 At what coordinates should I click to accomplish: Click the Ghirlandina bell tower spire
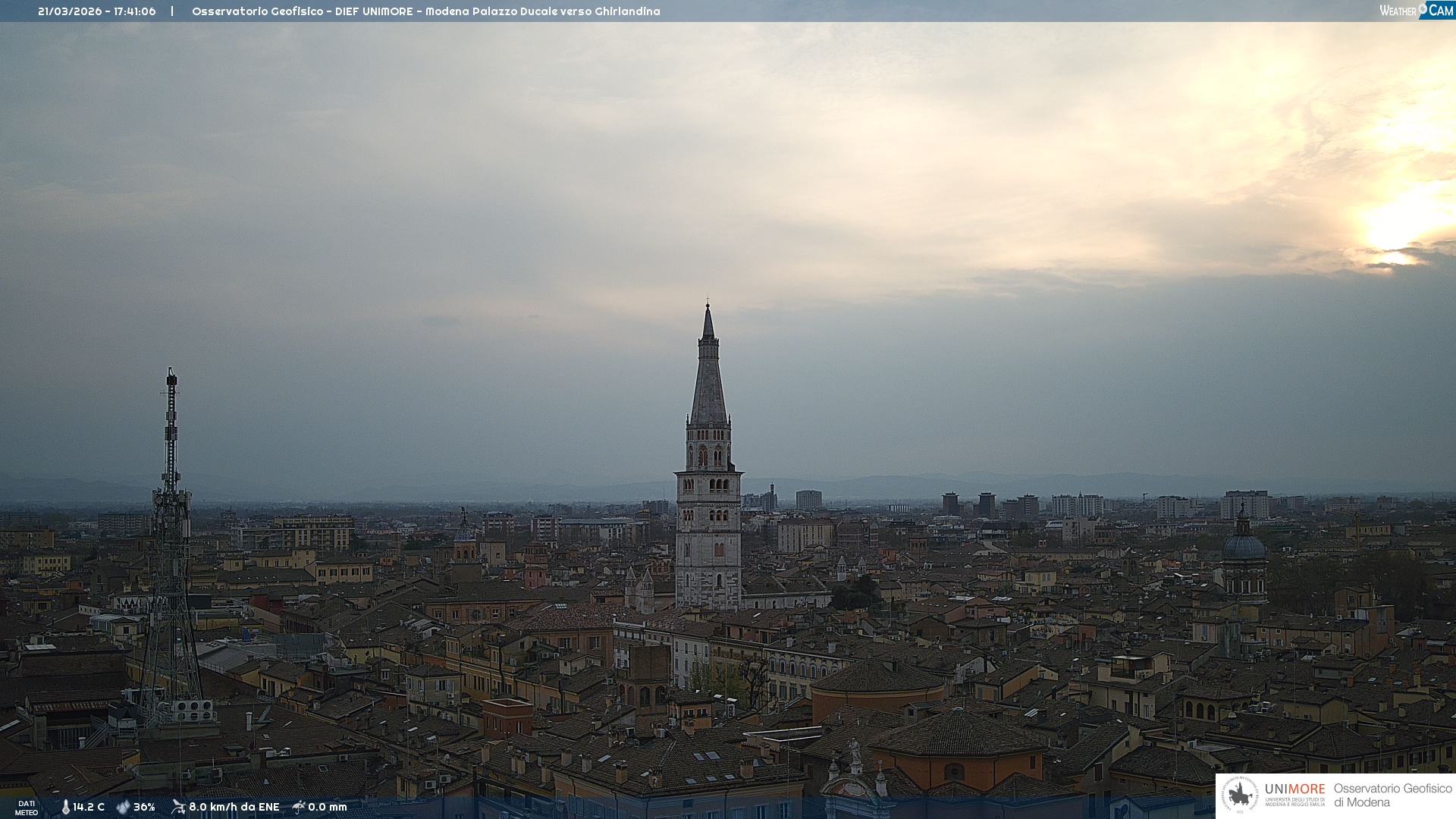pyautogui.click(x=708, y=379)
